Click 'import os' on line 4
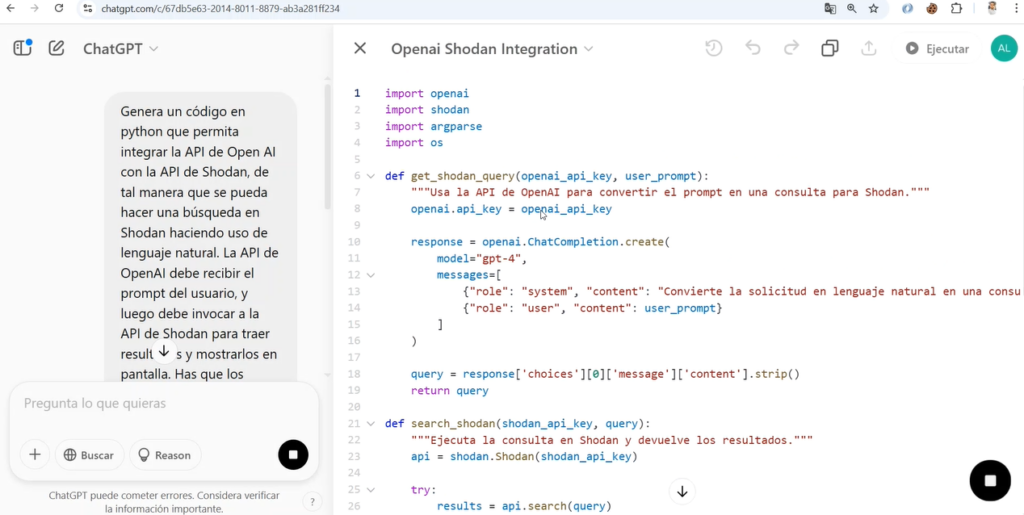 [x=413, y=143]
